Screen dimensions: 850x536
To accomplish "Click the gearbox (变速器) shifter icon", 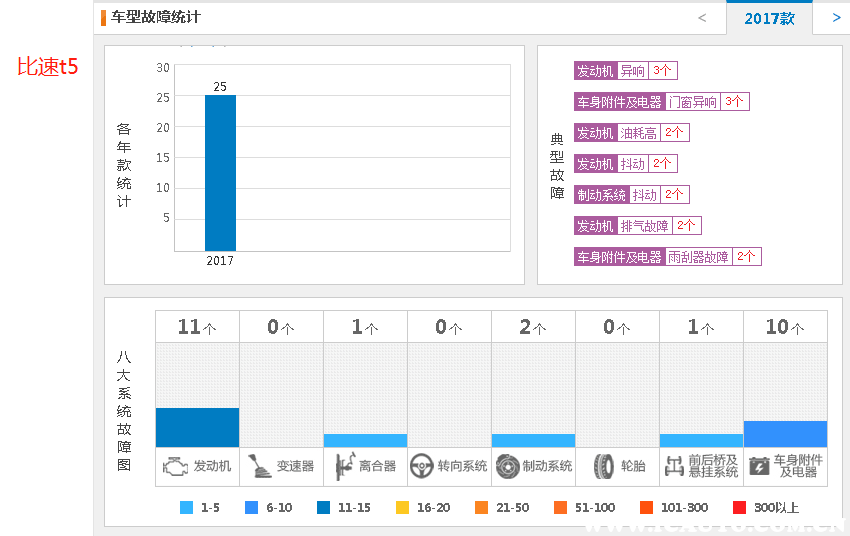I will pos(260,466).
